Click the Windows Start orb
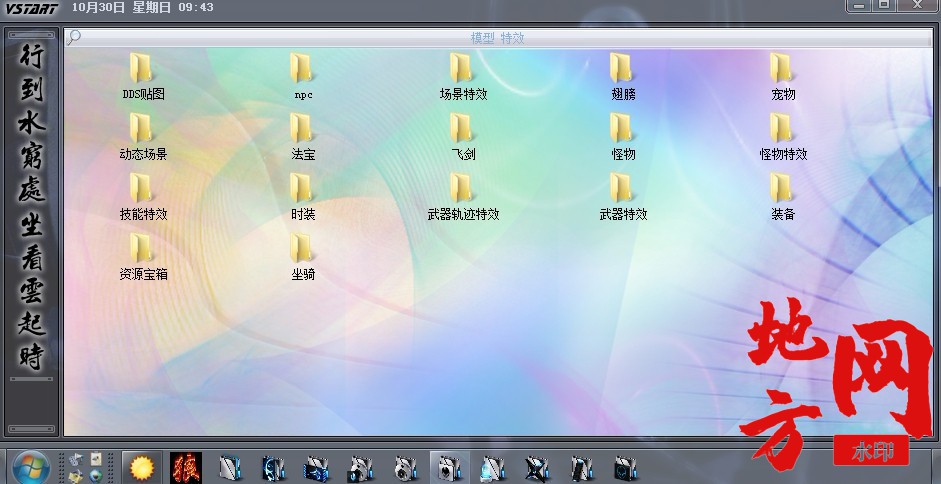 [x=30, y=467]
